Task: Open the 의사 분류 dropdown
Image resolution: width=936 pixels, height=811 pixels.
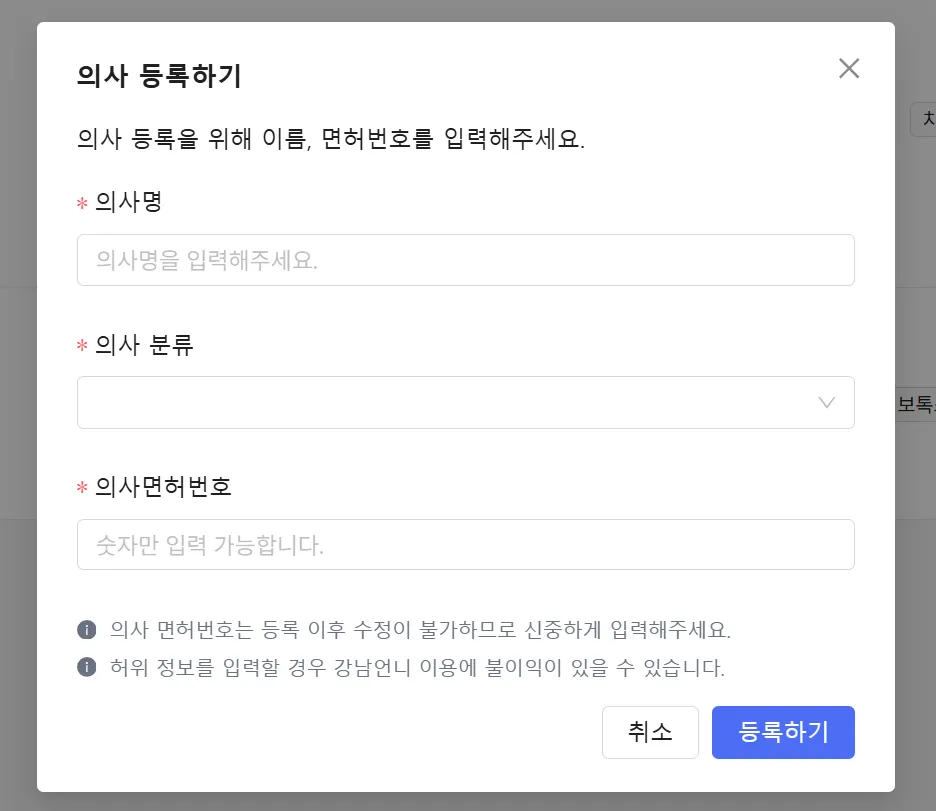Action: tap(465, 402)
